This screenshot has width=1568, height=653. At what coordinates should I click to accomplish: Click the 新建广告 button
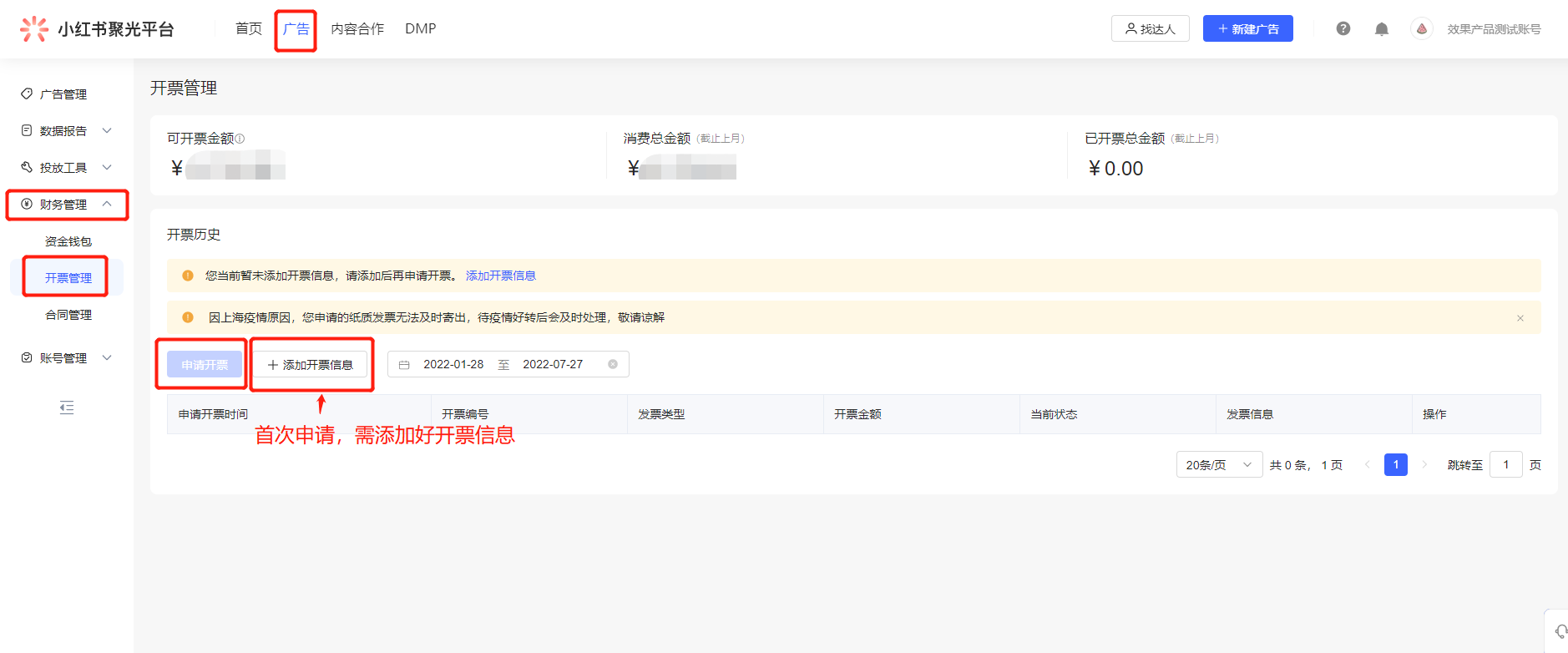click(x=1247, y=29)
